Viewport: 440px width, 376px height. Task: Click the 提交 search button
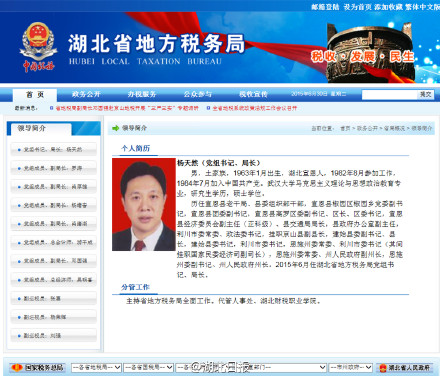(x=425, y=95)
